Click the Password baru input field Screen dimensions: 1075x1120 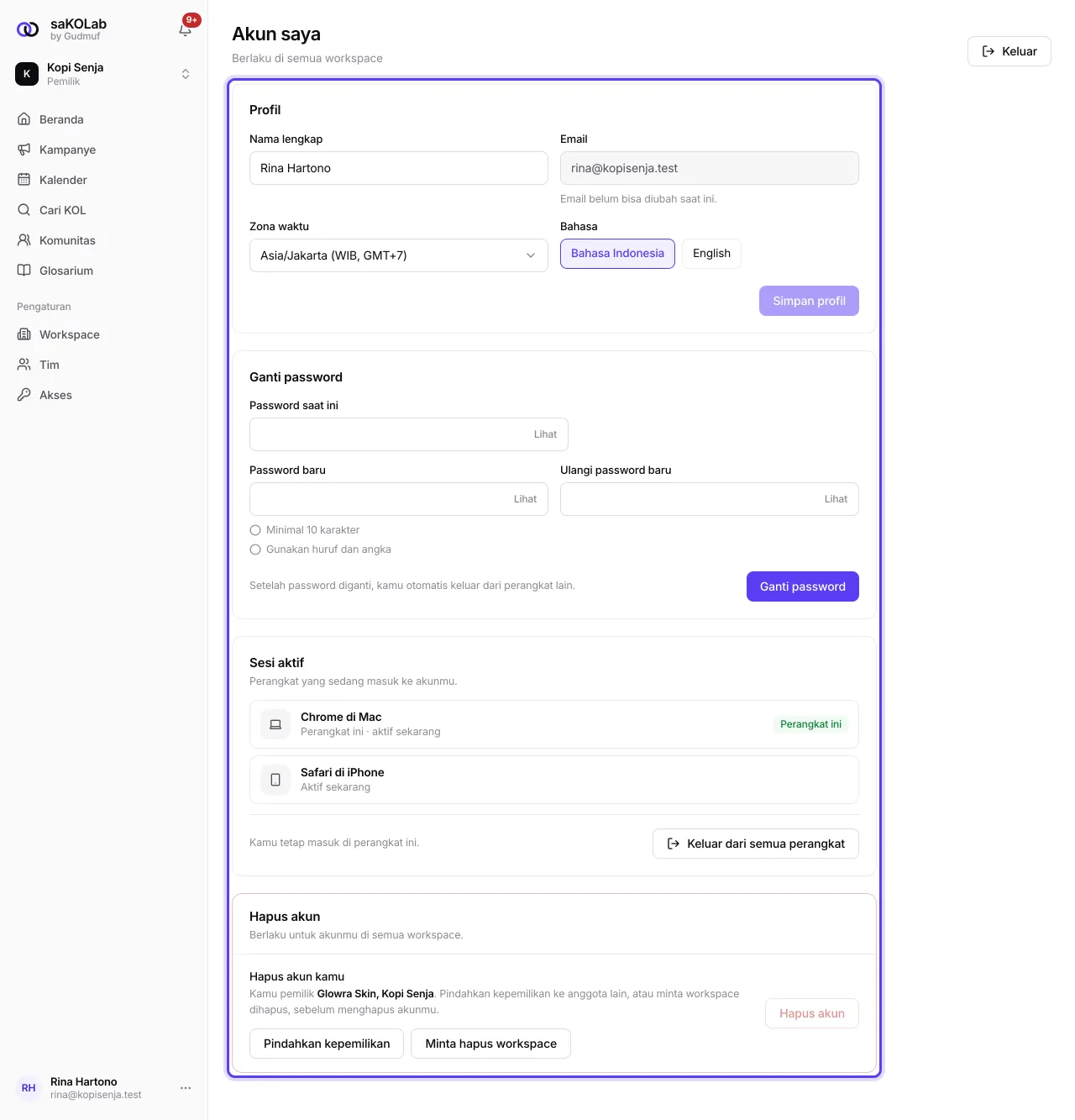pos(399,499)
